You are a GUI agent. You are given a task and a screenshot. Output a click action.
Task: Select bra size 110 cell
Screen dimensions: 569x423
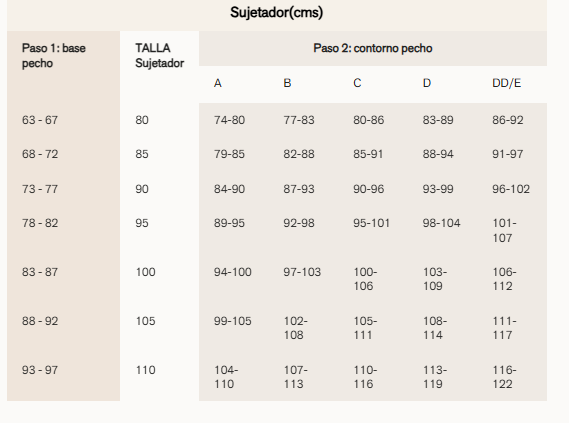pos(146,370)
